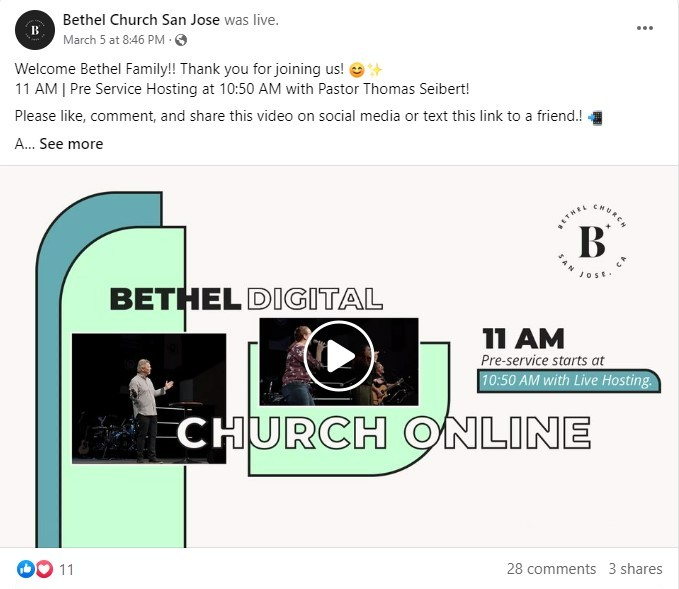Open the Bethel Church San Jose page name
The width and height of the screenshot is (679, 589).
(141, 20)
